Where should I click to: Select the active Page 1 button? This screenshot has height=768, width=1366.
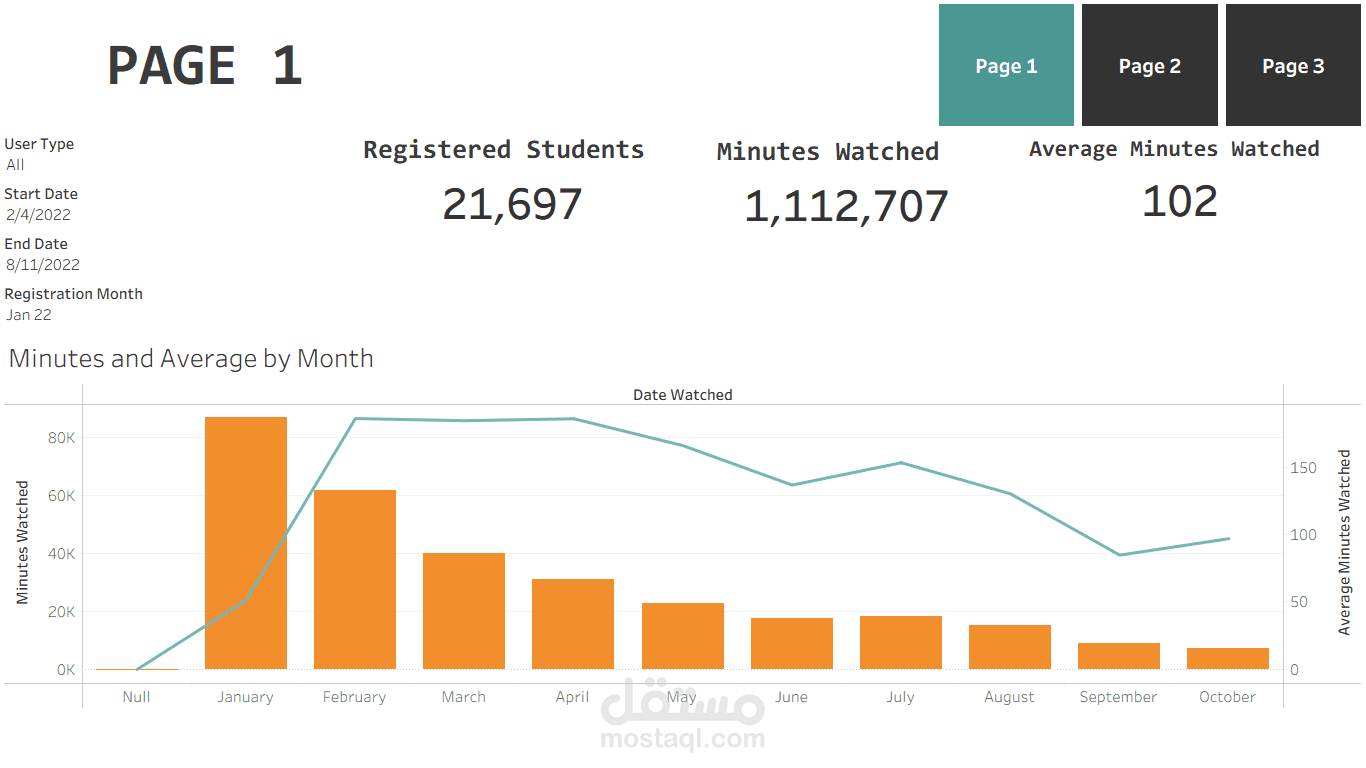click(x=1006, y=64)
